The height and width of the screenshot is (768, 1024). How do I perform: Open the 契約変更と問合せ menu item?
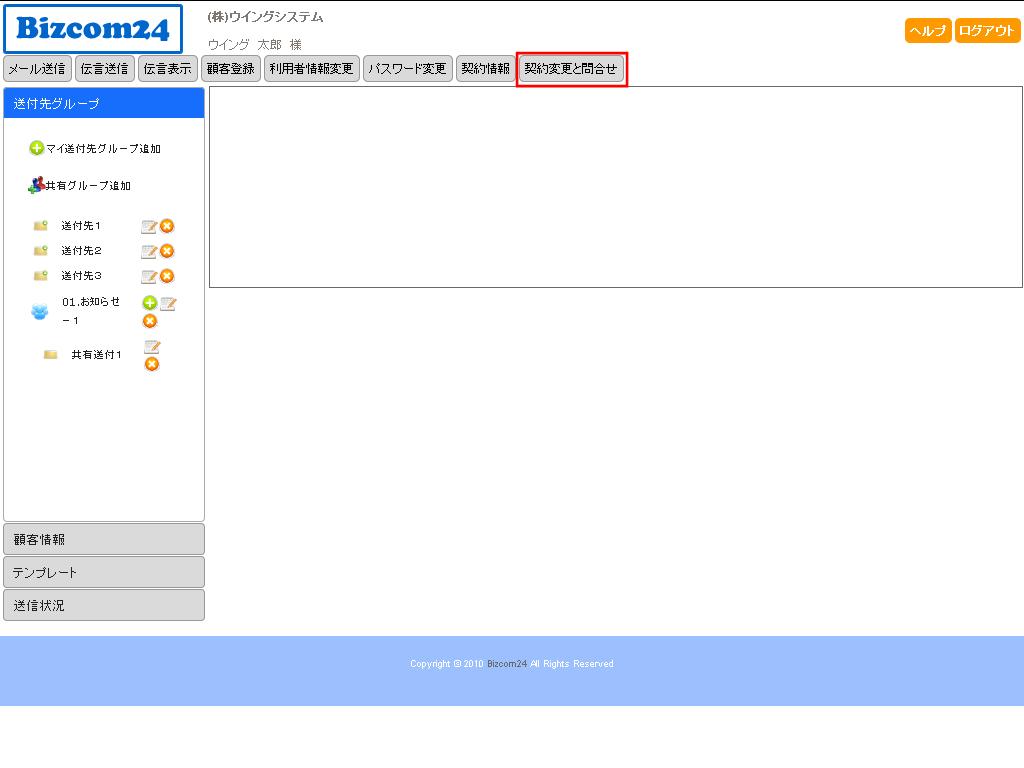[571, 69]
